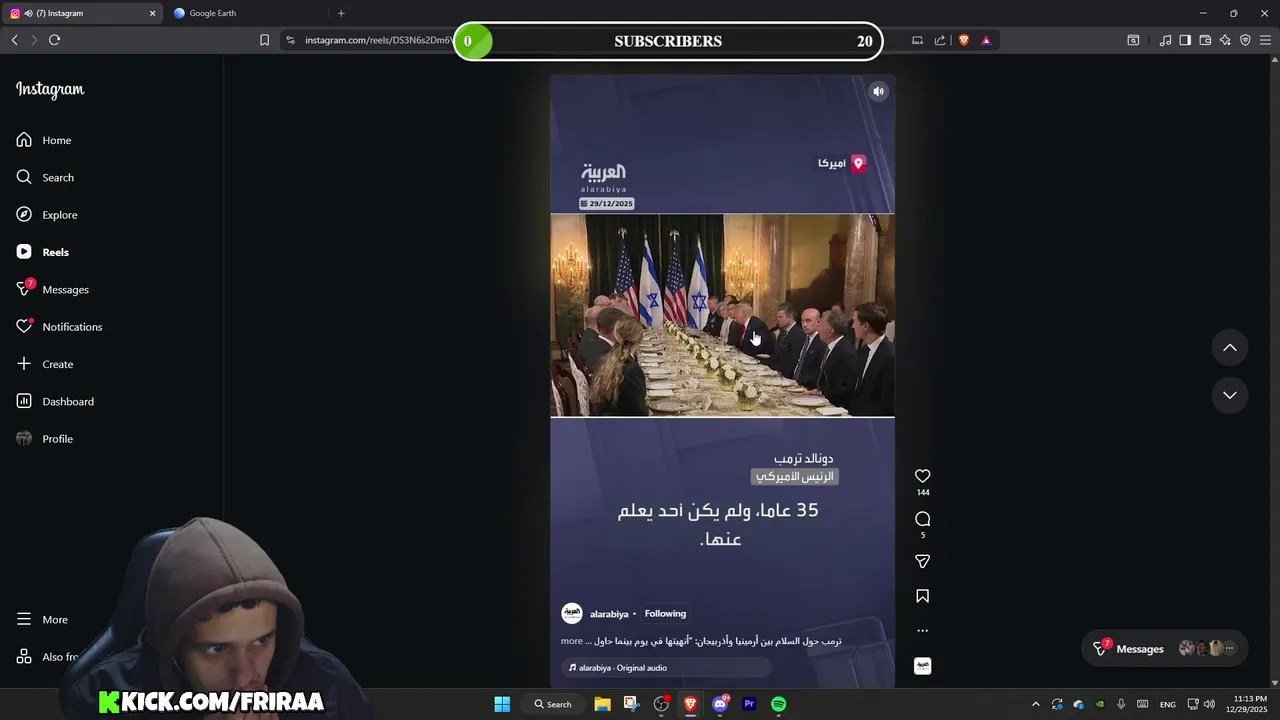
Task: View site information icon
Action: click(x=290, y=40)
